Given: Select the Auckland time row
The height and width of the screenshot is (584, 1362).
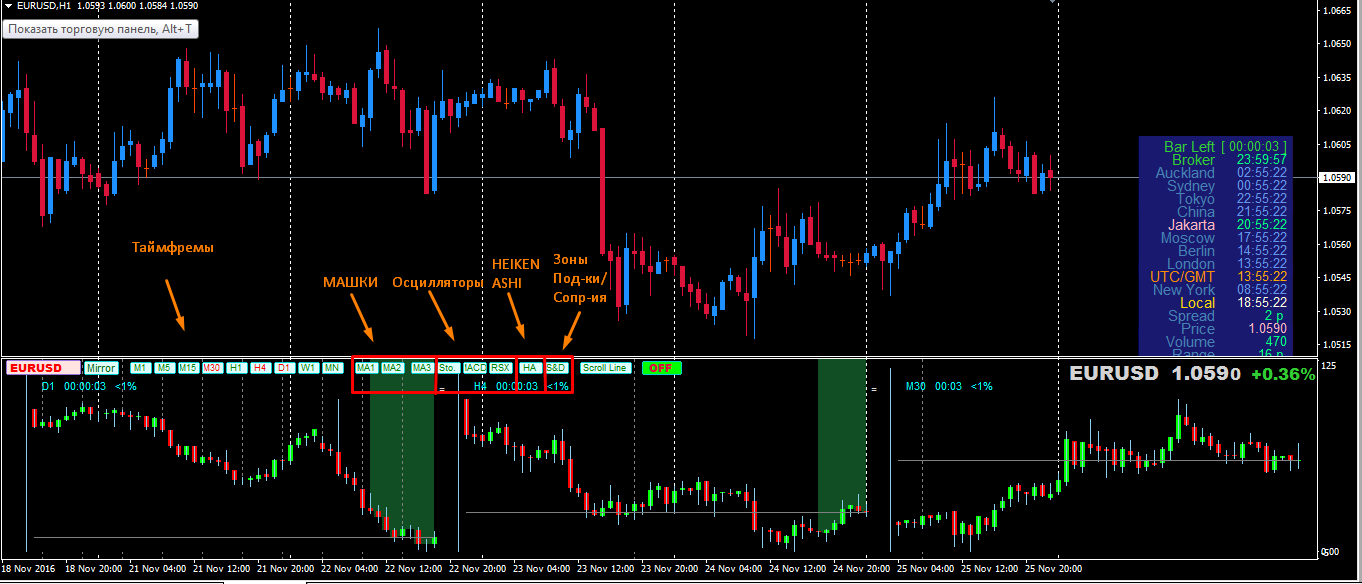Looking at the screenshot, I should 1221,173.
